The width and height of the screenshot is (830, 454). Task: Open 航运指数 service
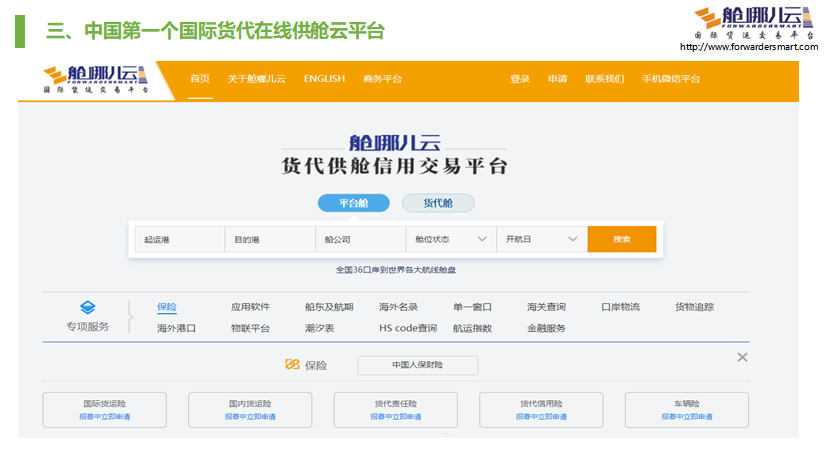pyautogui.click(x=473, y=328)
